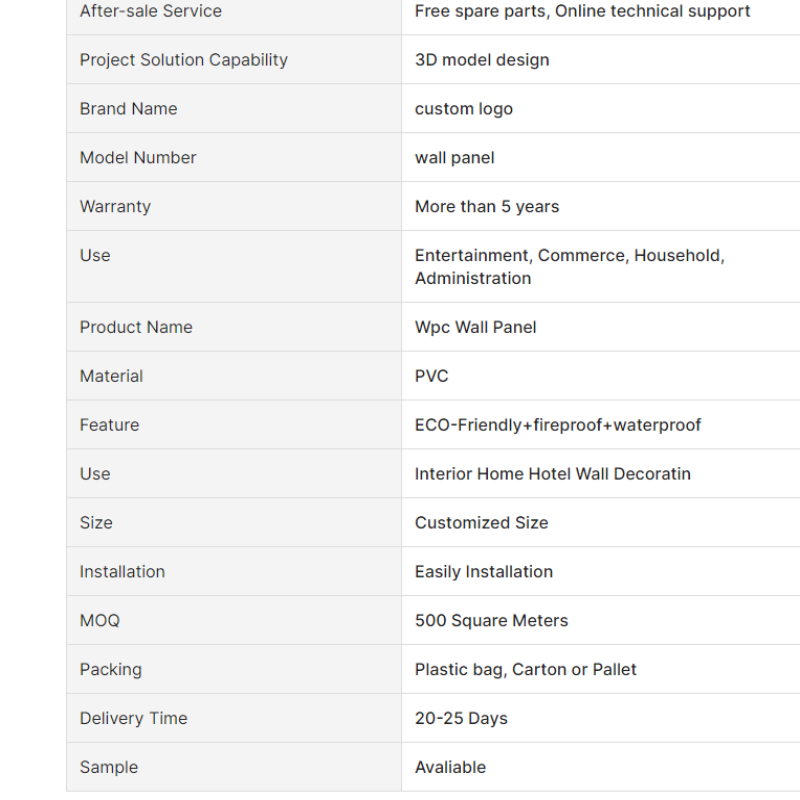This screenshot has height=800, width=800.
Task: Select the 'Wpc Wall Panel' value
Action: click(476, 327)
